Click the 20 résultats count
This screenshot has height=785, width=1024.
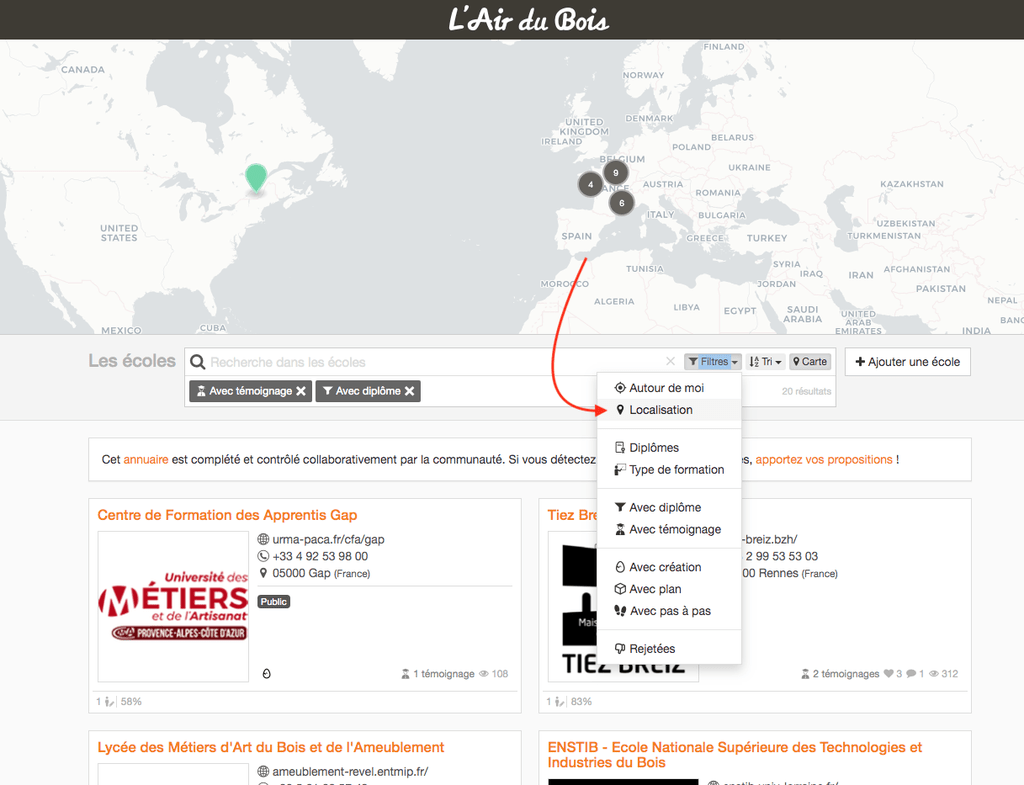[x=807, y=391]
